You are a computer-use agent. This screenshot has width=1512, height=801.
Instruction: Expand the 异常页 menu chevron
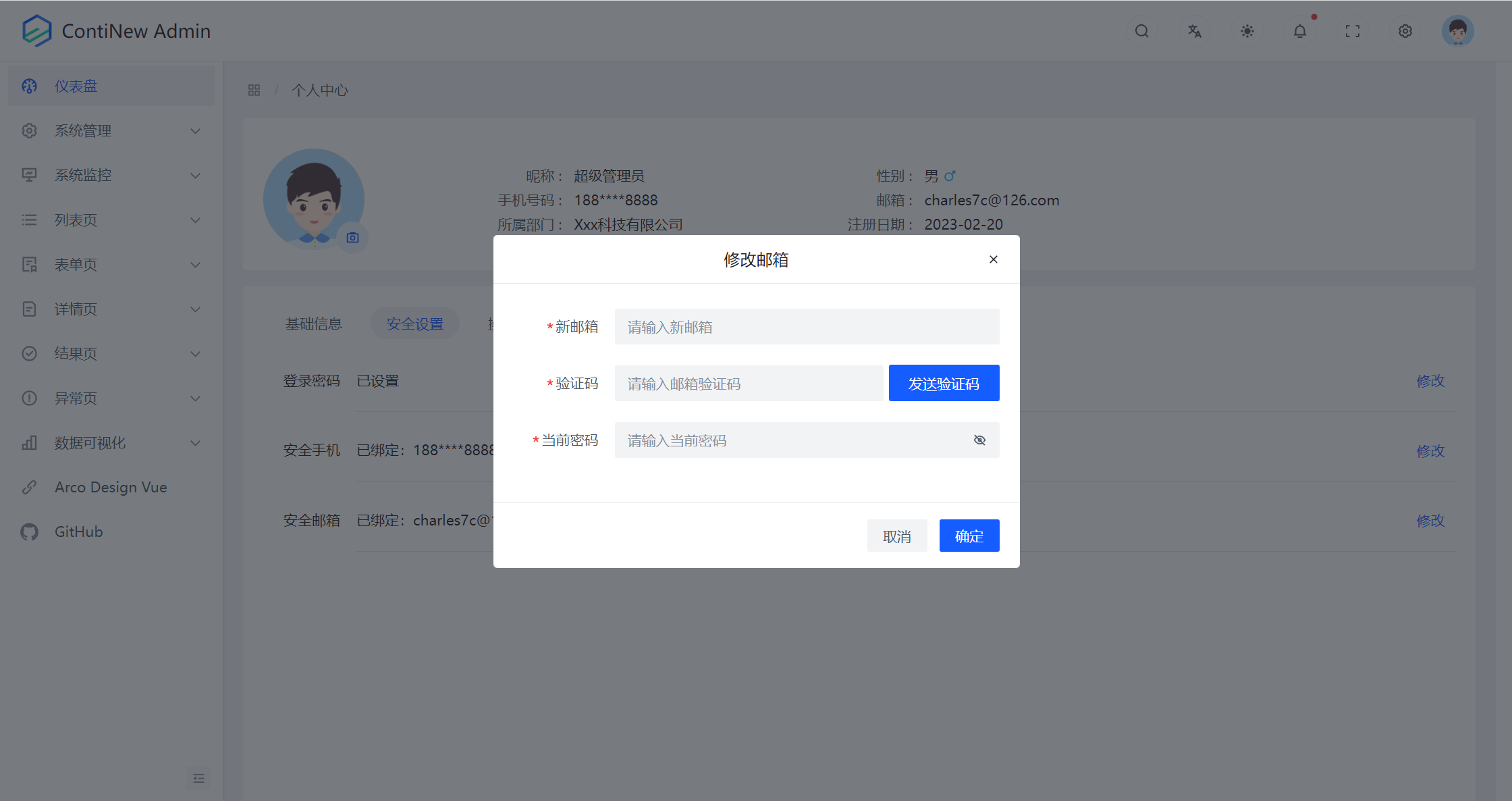click(195, 398)
